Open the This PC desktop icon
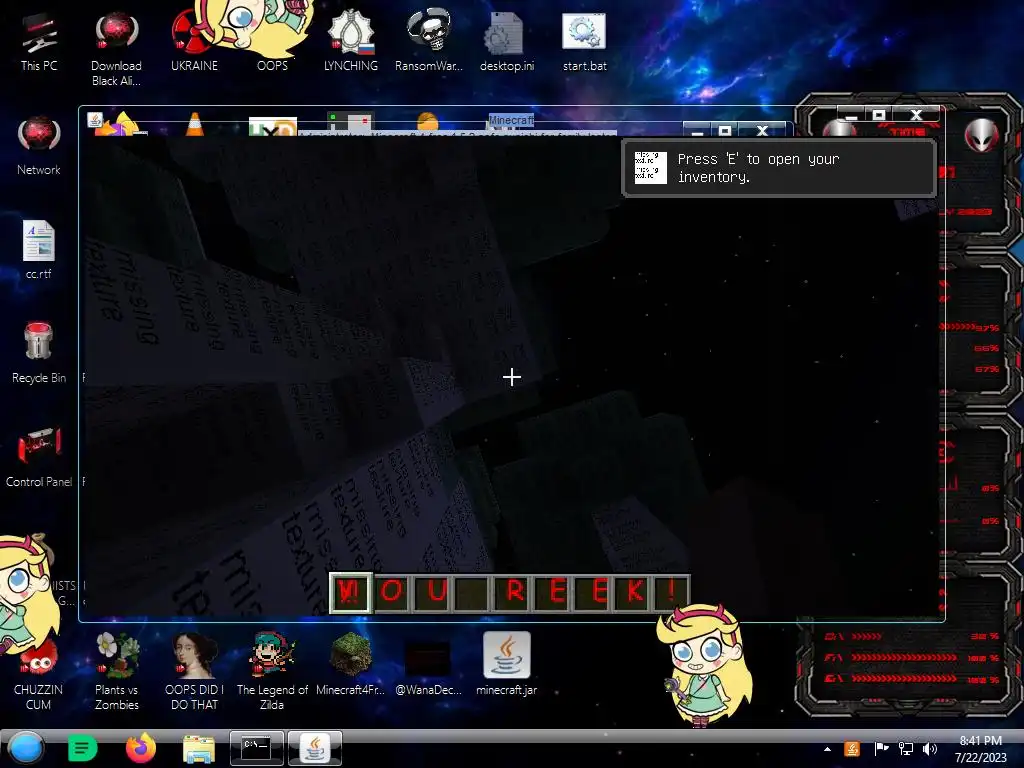 point(39,41)
